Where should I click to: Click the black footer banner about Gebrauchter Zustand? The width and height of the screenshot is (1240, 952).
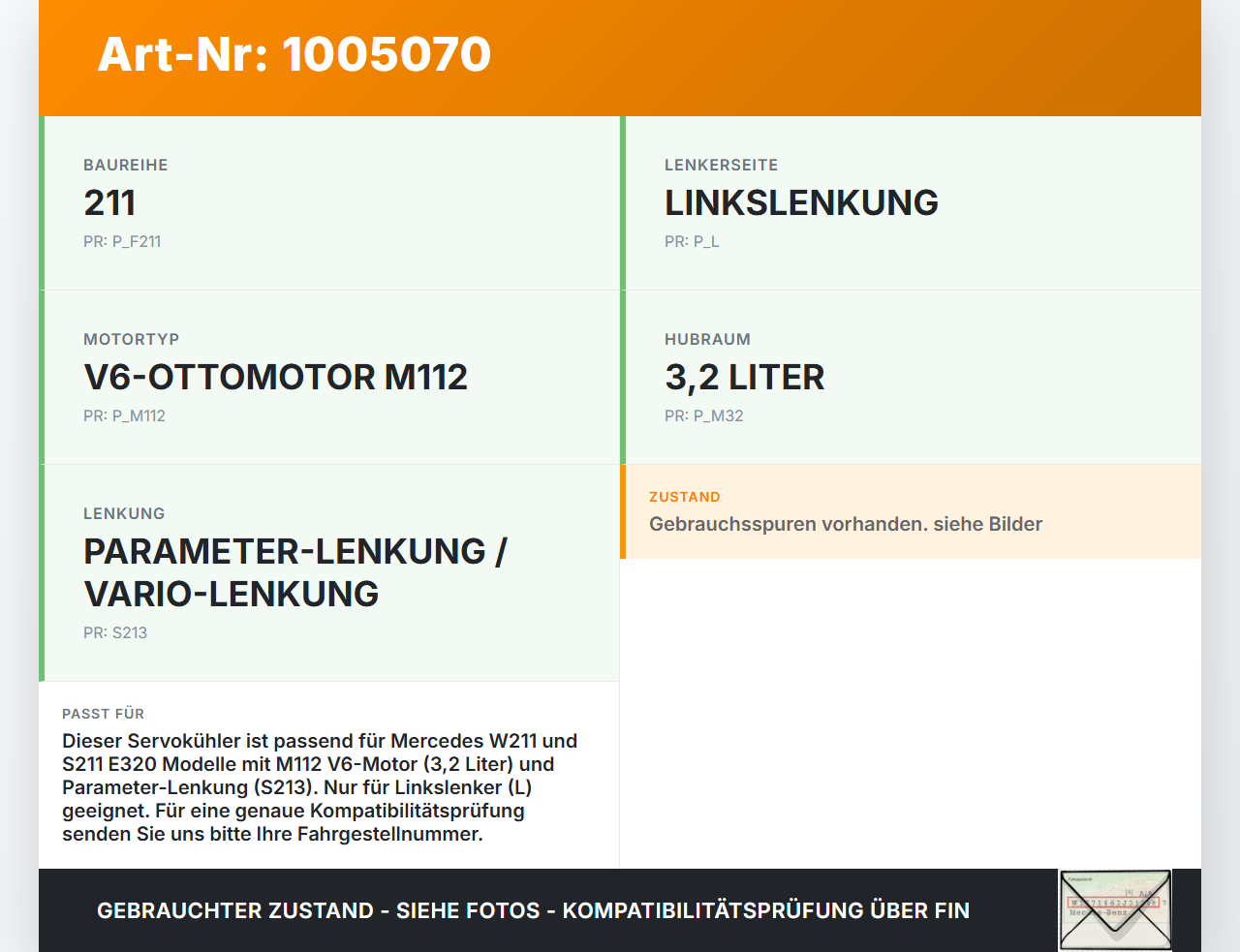coord(533,910)
